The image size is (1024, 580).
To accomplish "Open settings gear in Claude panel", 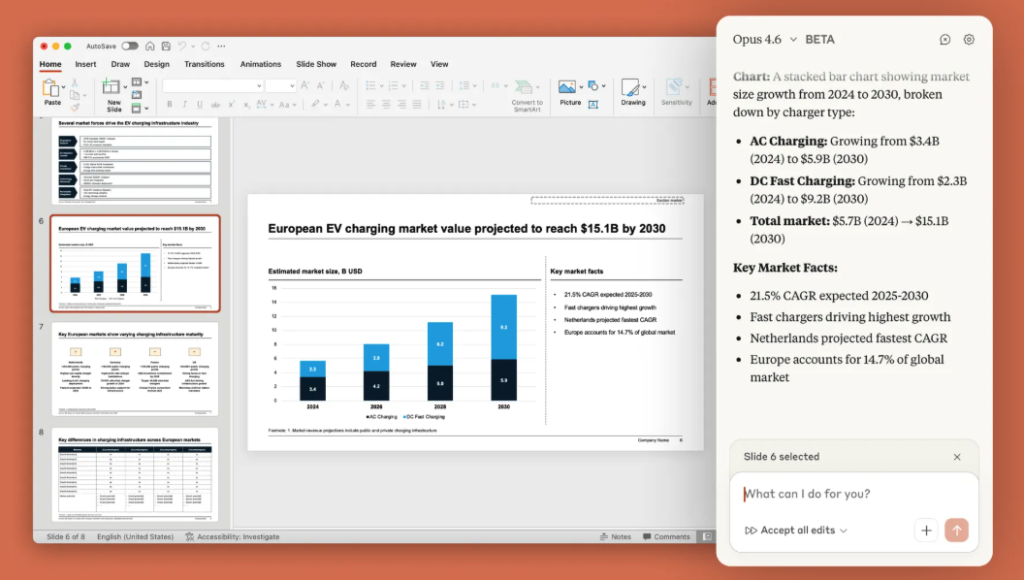I will click(969, 40).
